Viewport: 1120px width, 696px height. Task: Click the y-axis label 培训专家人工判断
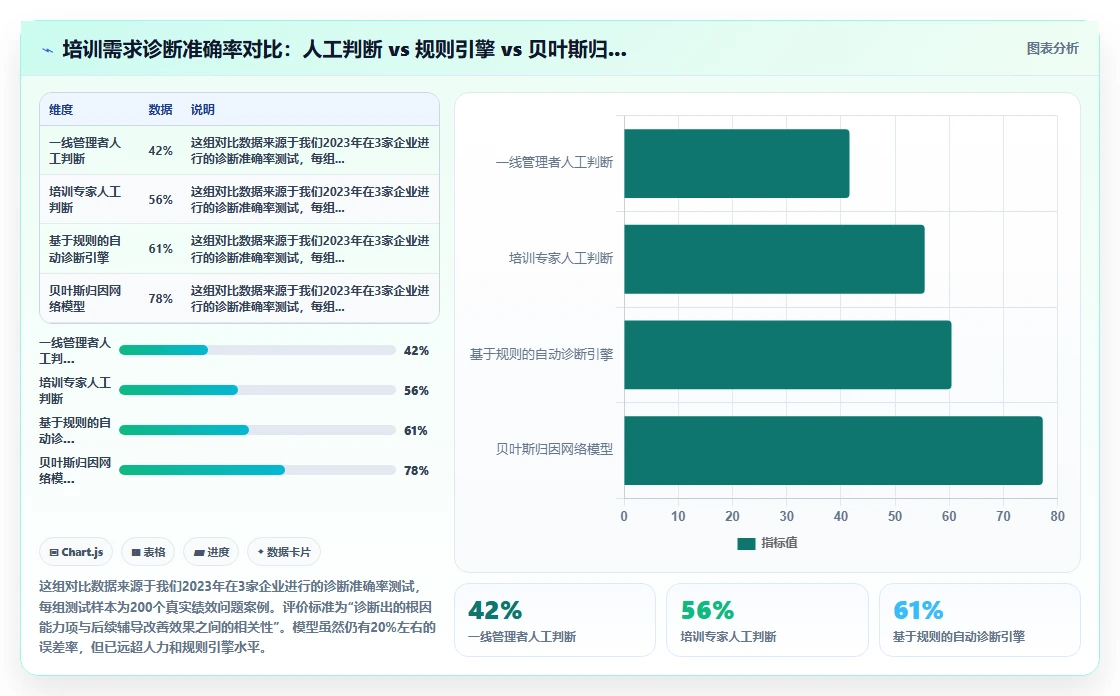[x=561, y=258]
